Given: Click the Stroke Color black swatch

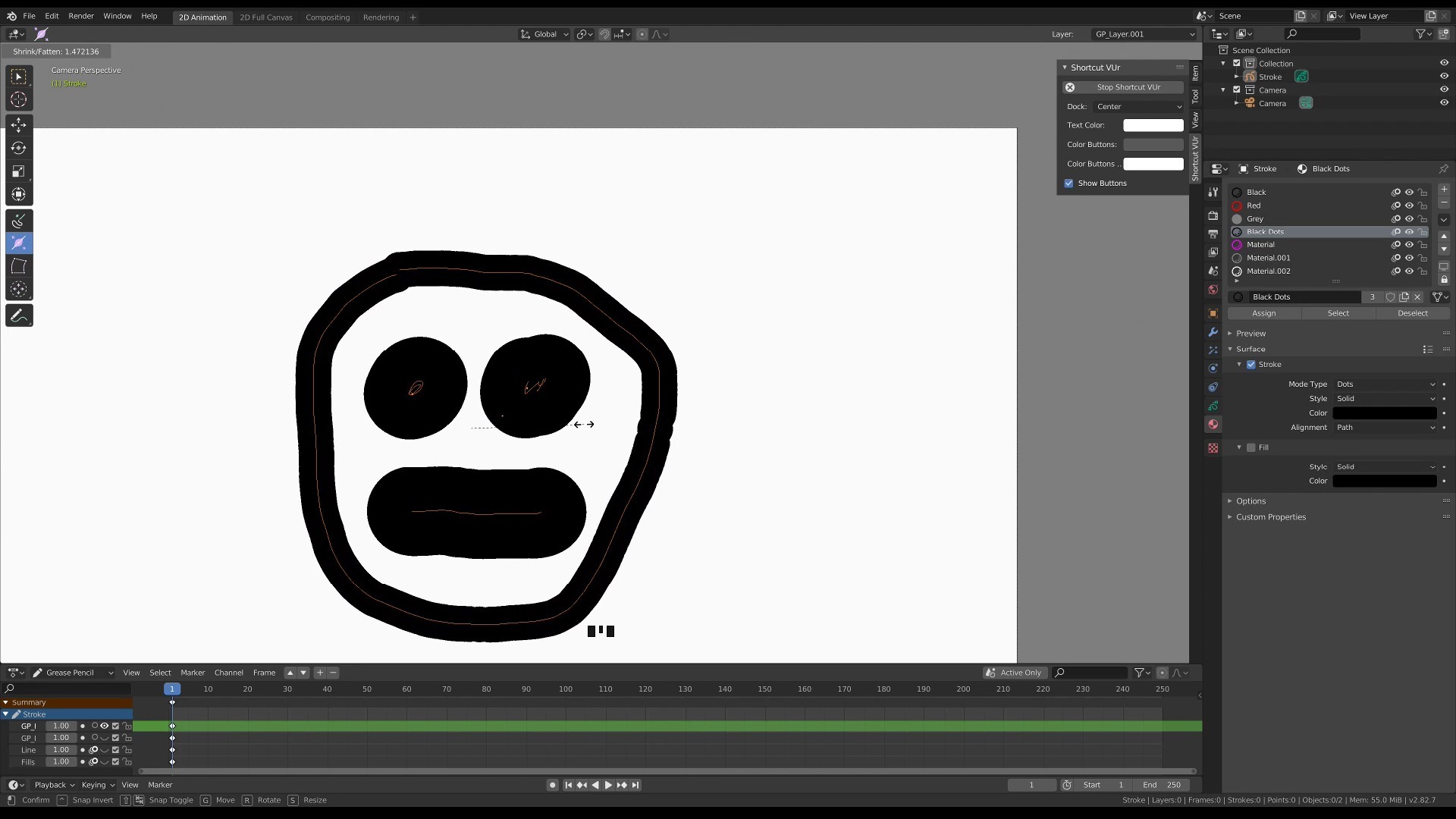Looking at the screenshot, I should [x=1384, y=413].
